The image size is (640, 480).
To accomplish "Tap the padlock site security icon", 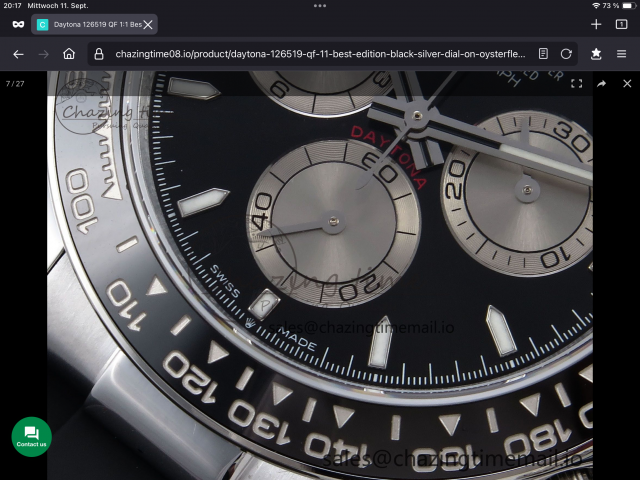I will tap(99, 54).
